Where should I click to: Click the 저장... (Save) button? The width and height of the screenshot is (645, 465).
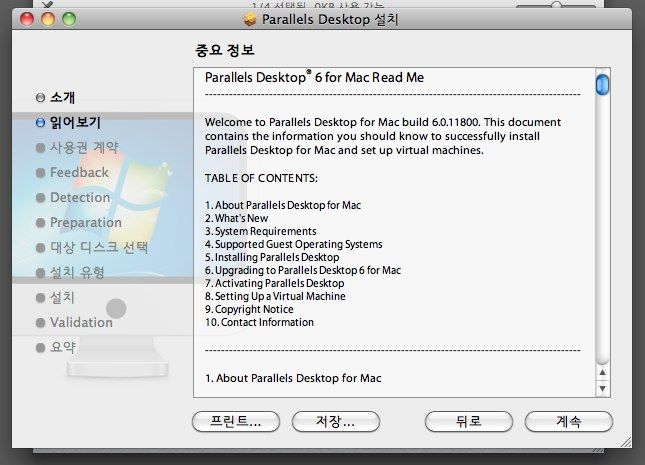[x=335, y=421]
